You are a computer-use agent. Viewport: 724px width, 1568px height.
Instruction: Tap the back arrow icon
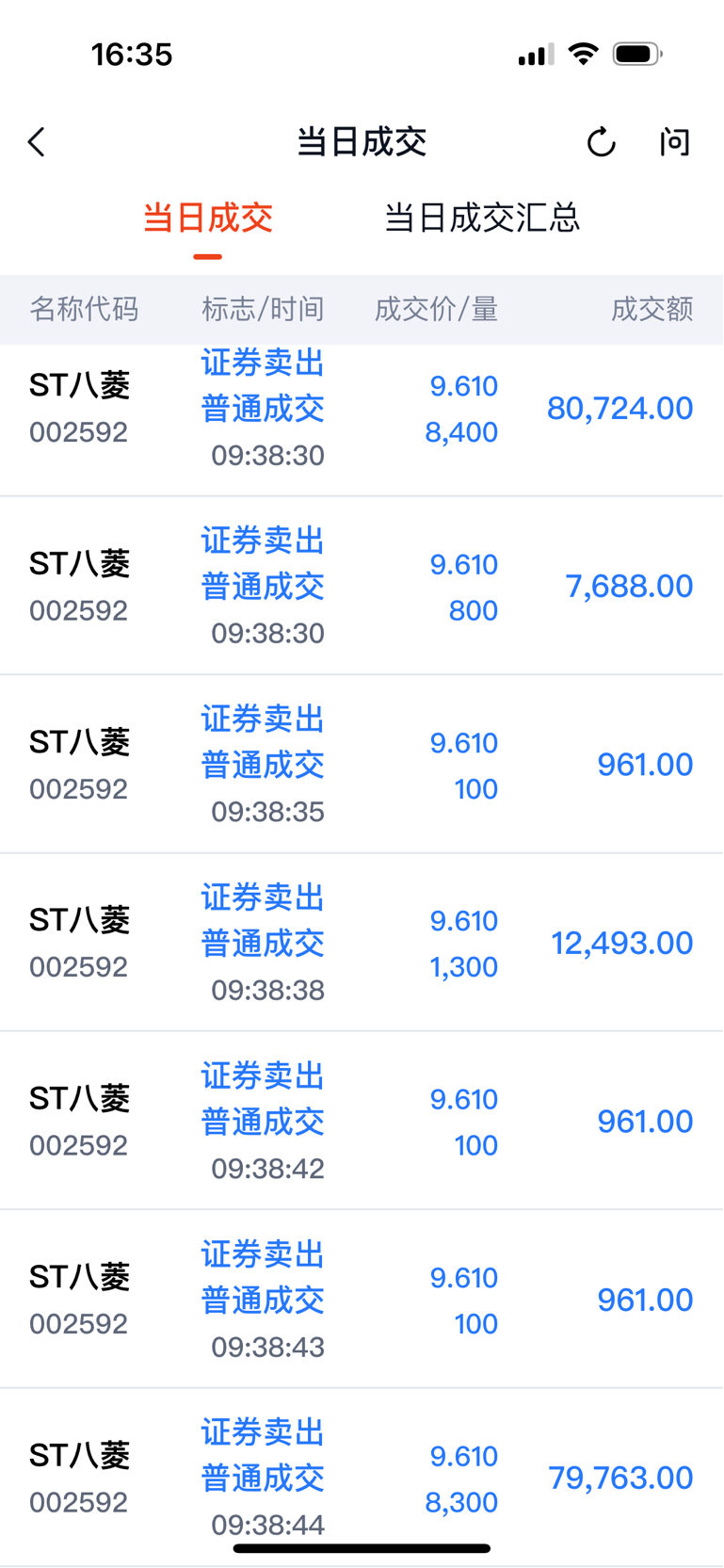(x=37, y=142)
